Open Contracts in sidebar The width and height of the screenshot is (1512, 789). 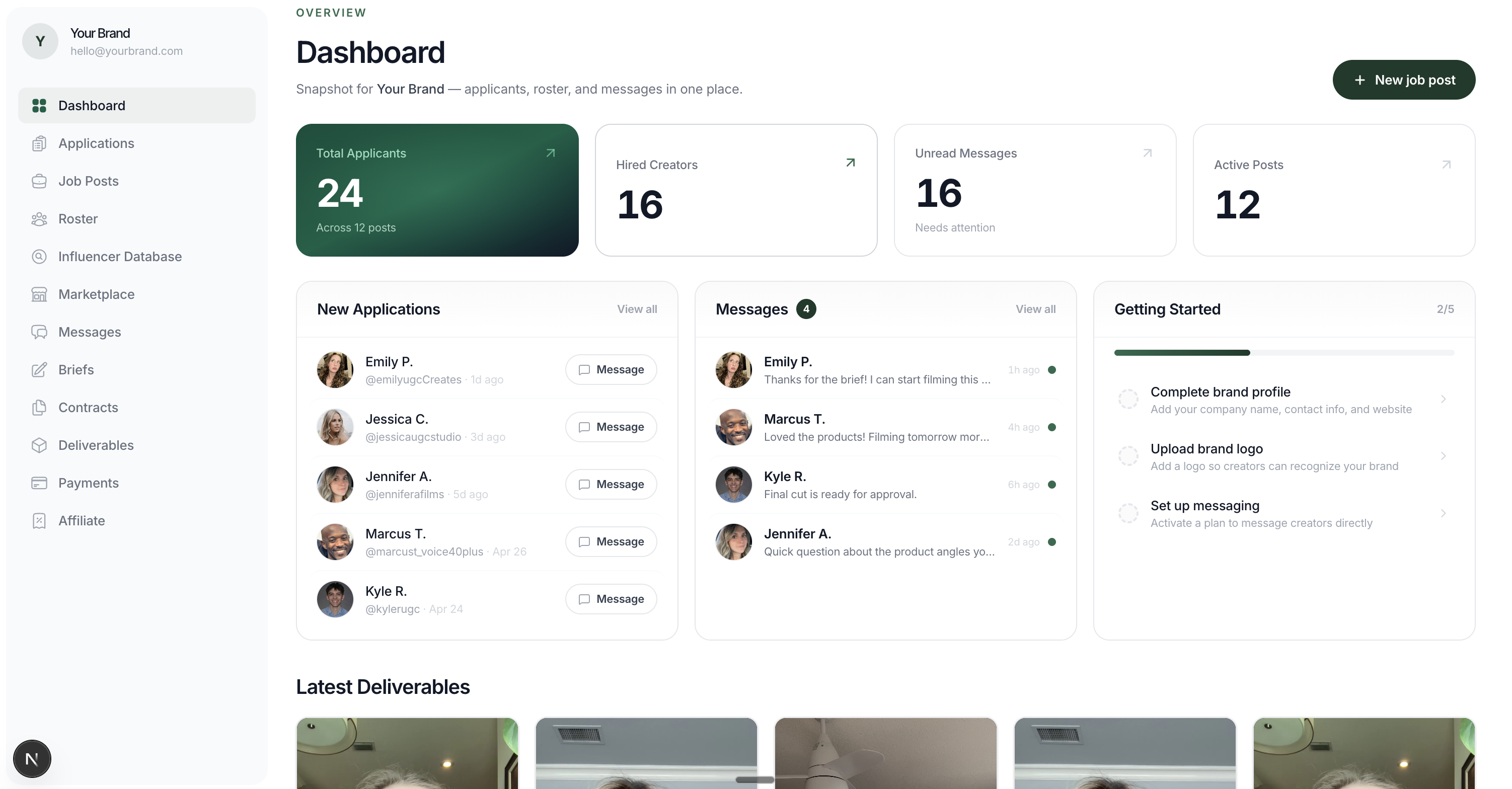pyautogui.click(x=137, y=408)
